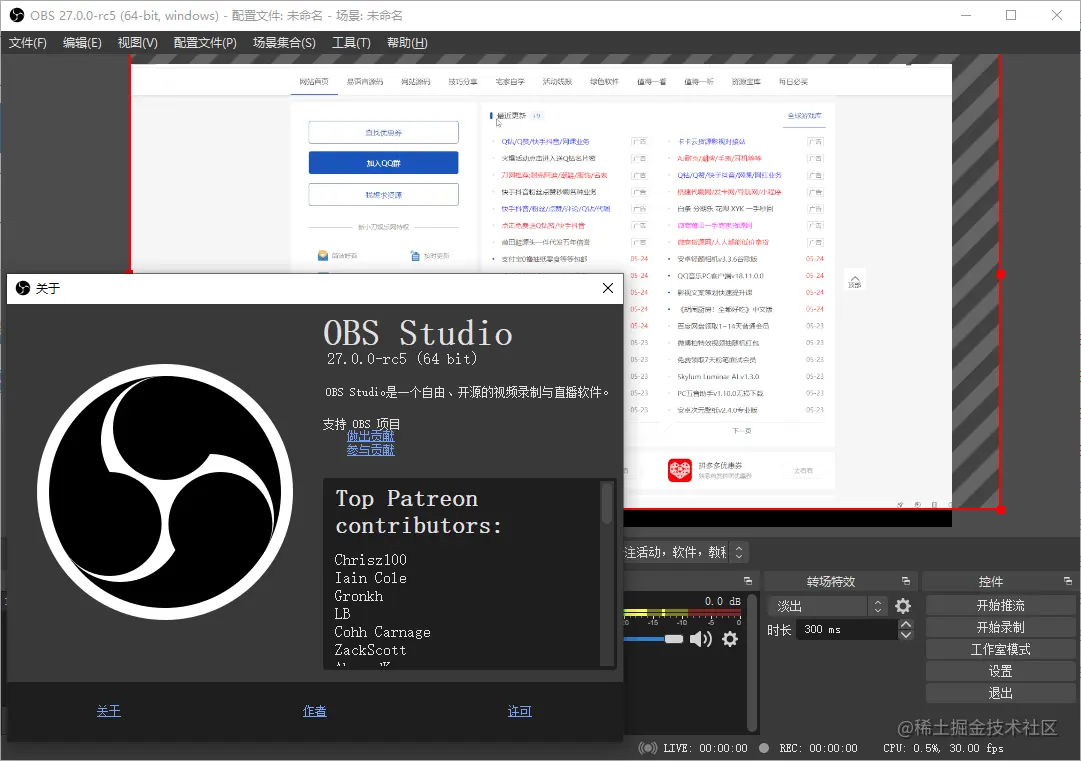
Task: Click the preview's bottom-right red corner handle
Action: pos(1001,509)
